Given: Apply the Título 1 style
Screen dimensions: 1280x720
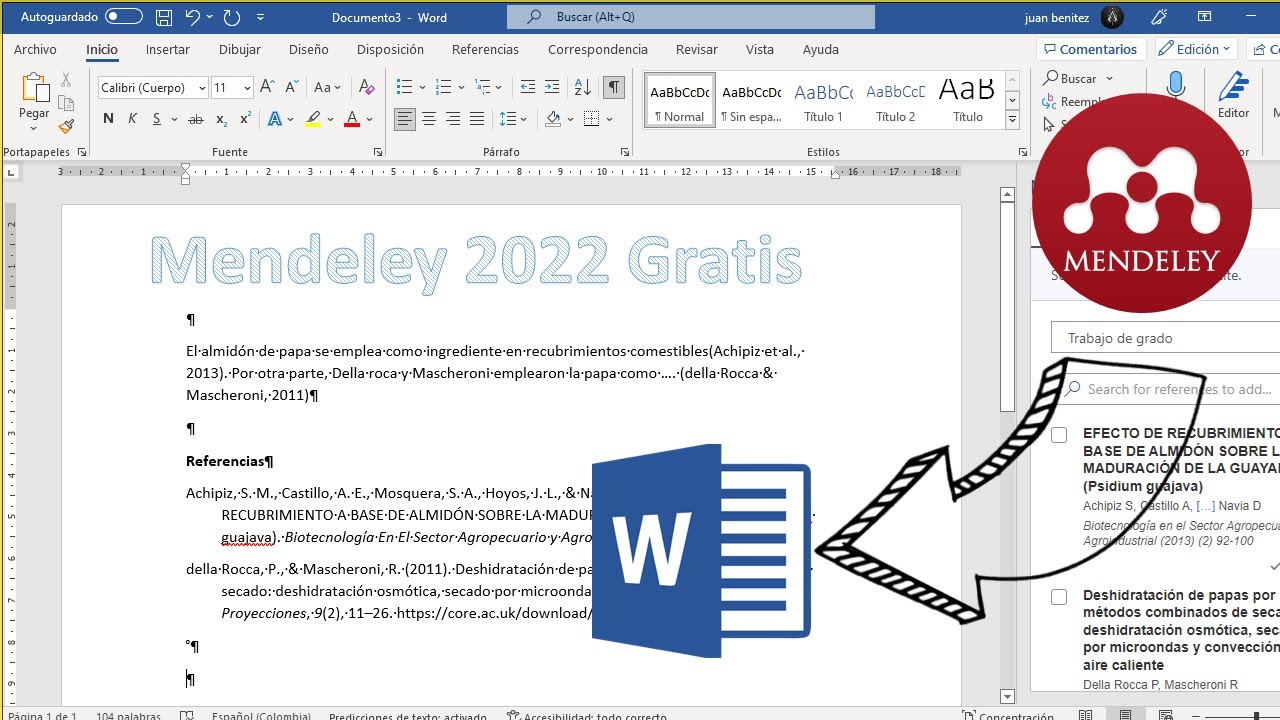Looking at the screenshot, I should click(823, 100).
